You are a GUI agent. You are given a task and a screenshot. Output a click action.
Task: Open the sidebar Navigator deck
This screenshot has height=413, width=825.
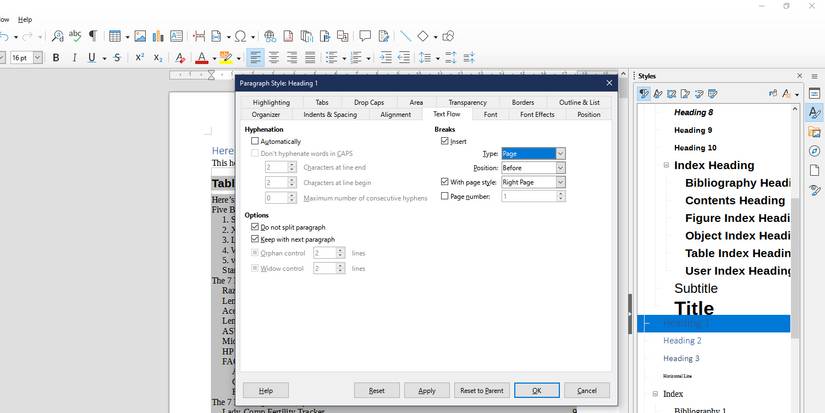(814, 151)
